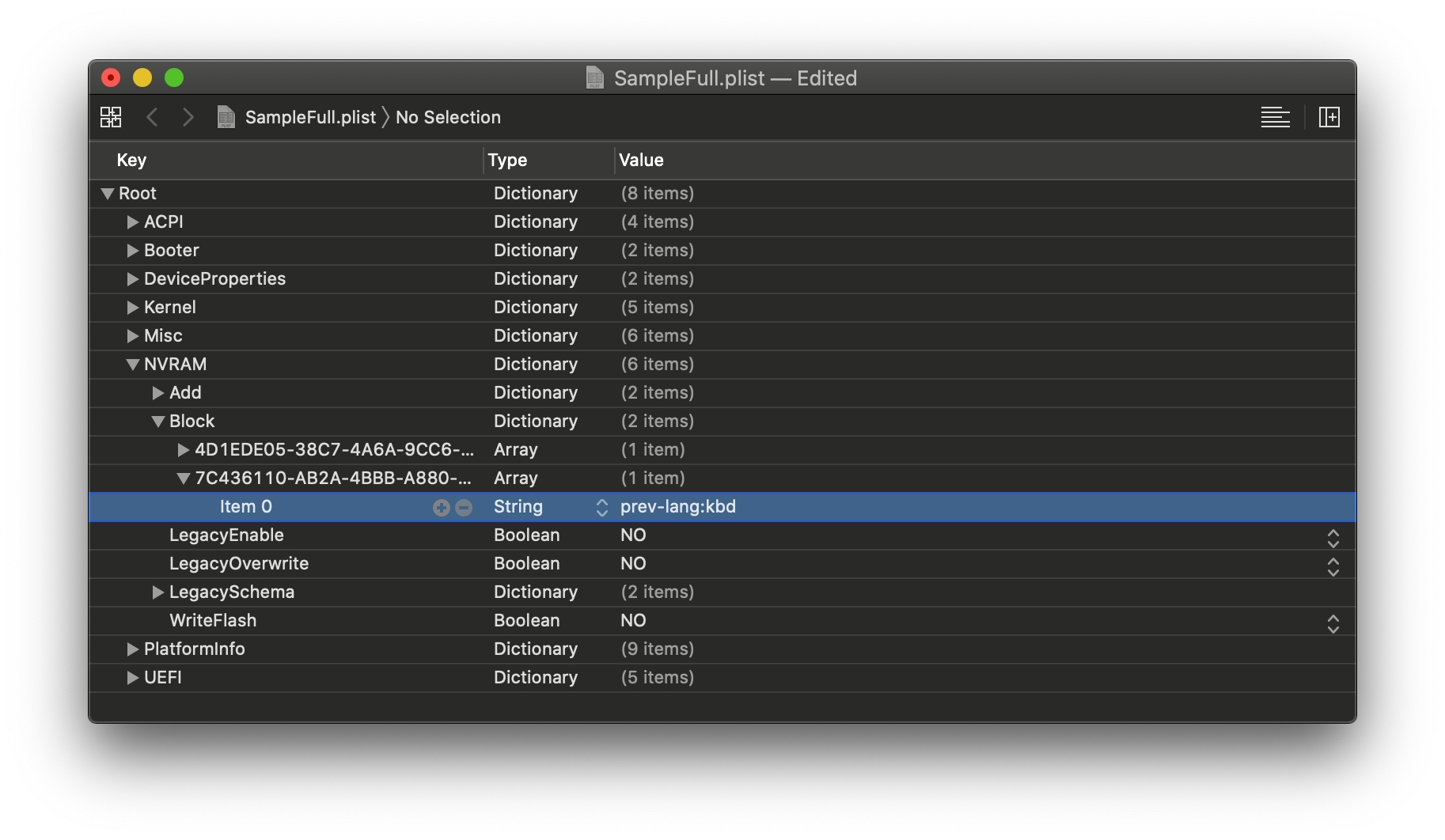Screen dimensions: 1445x840
Task: Go forward with the right chevron
Action: (188, 117)
